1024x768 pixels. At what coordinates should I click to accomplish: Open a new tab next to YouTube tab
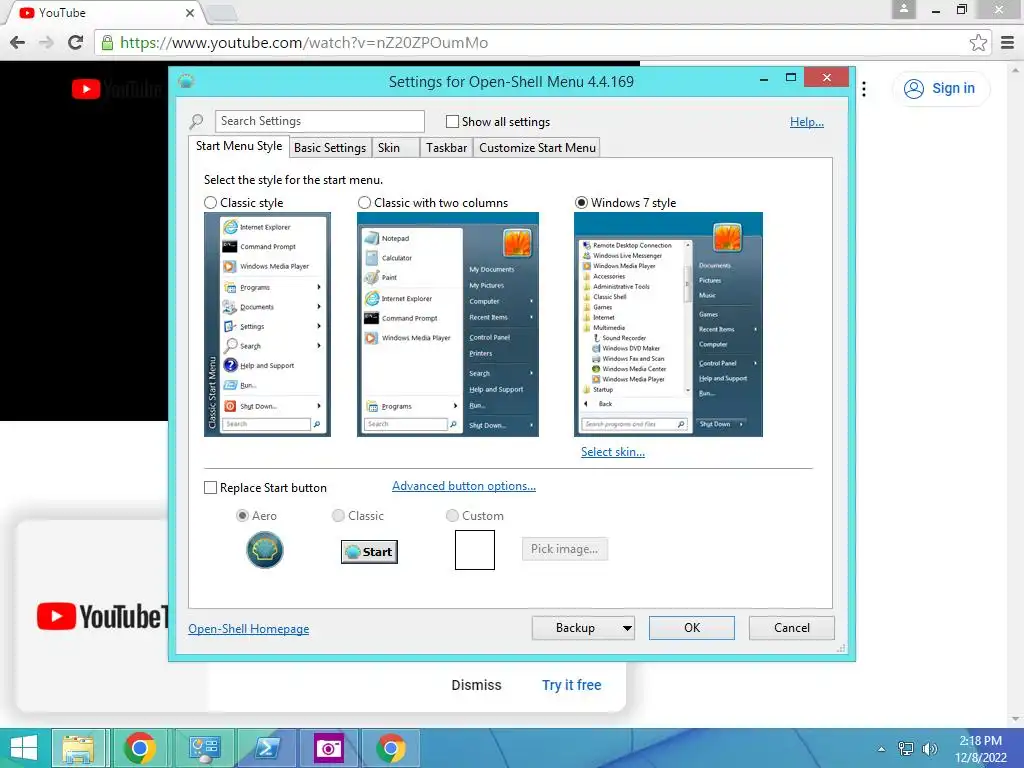pyautogui.click(x=222, y=13)
